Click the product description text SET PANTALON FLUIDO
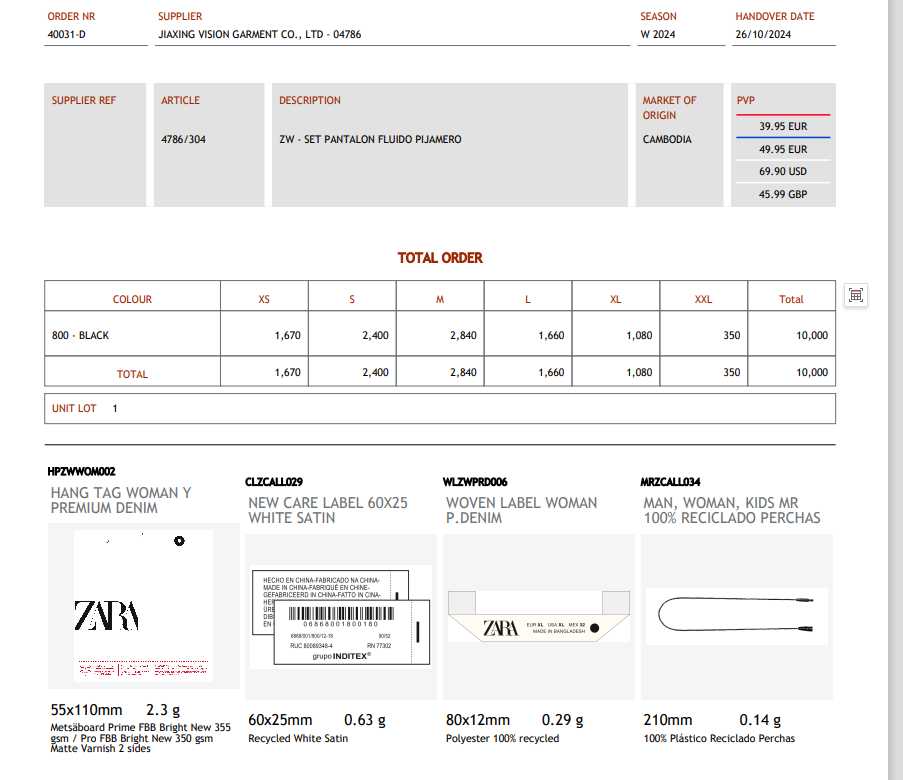The image size is (903, 780). point(370,140)
